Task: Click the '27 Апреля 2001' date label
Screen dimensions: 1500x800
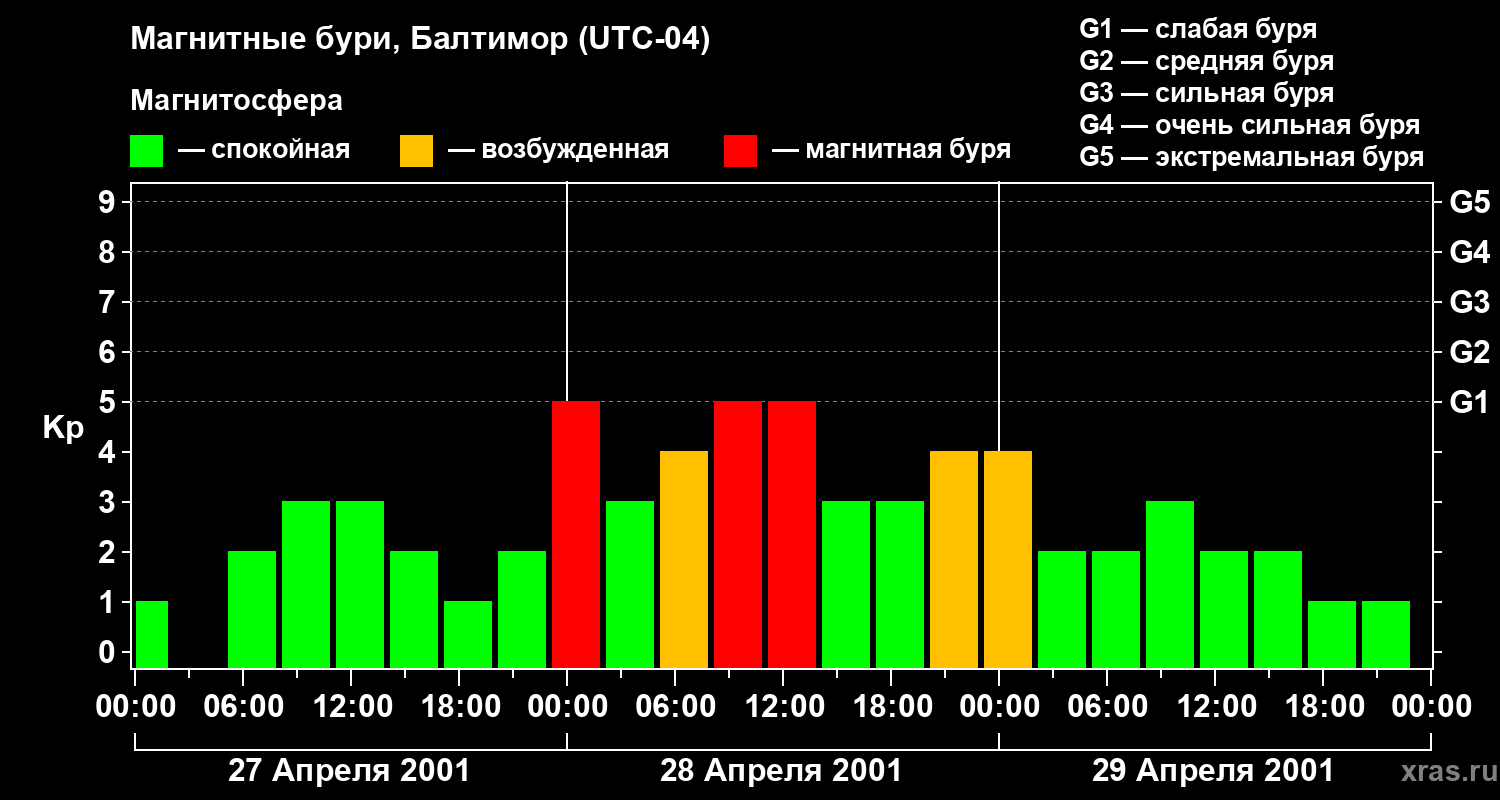Action: [349, 771]
